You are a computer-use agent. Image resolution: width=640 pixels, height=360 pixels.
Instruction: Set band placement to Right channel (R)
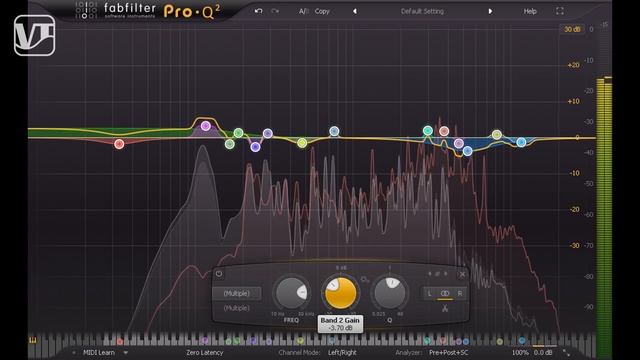pos(460,293)
